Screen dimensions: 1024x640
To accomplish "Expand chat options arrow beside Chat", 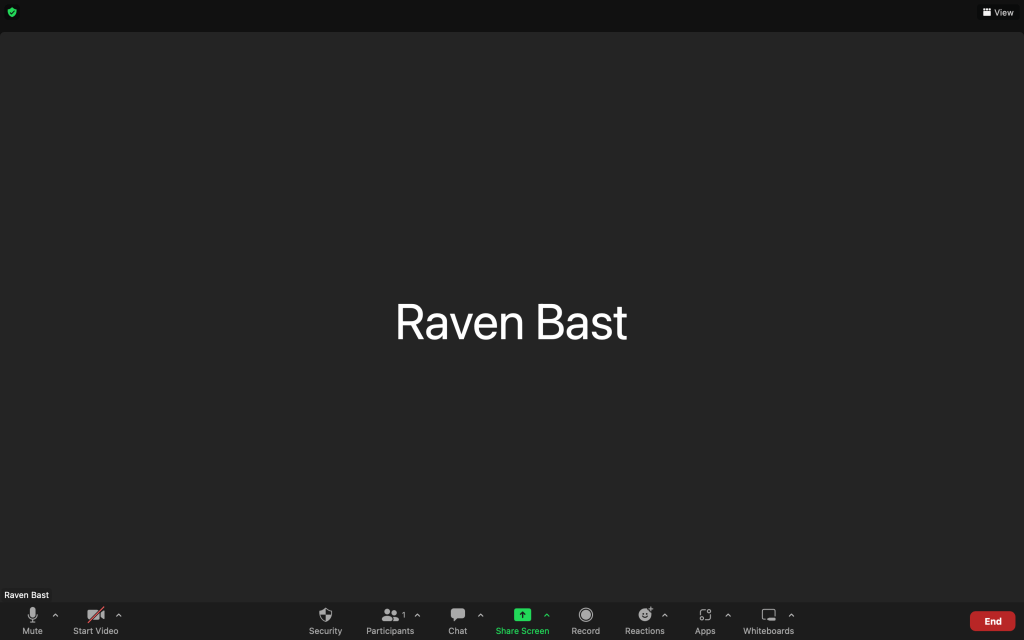I will point(480,615).
